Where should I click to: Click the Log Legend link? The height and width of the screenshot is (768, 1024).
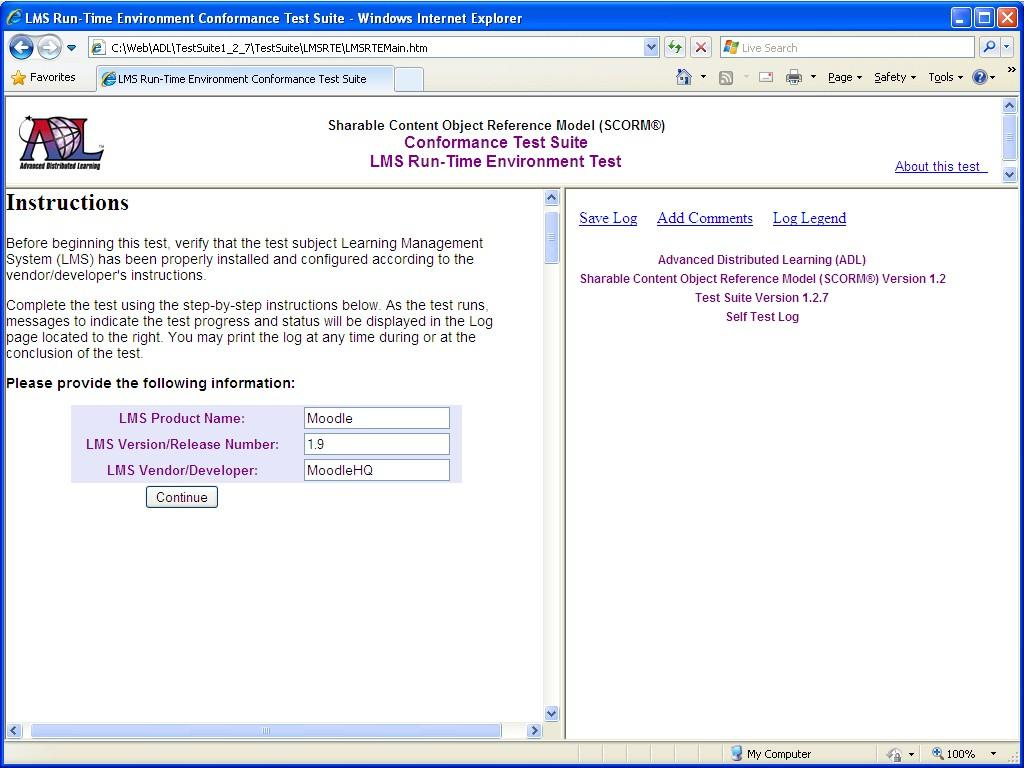pos(809,218)
